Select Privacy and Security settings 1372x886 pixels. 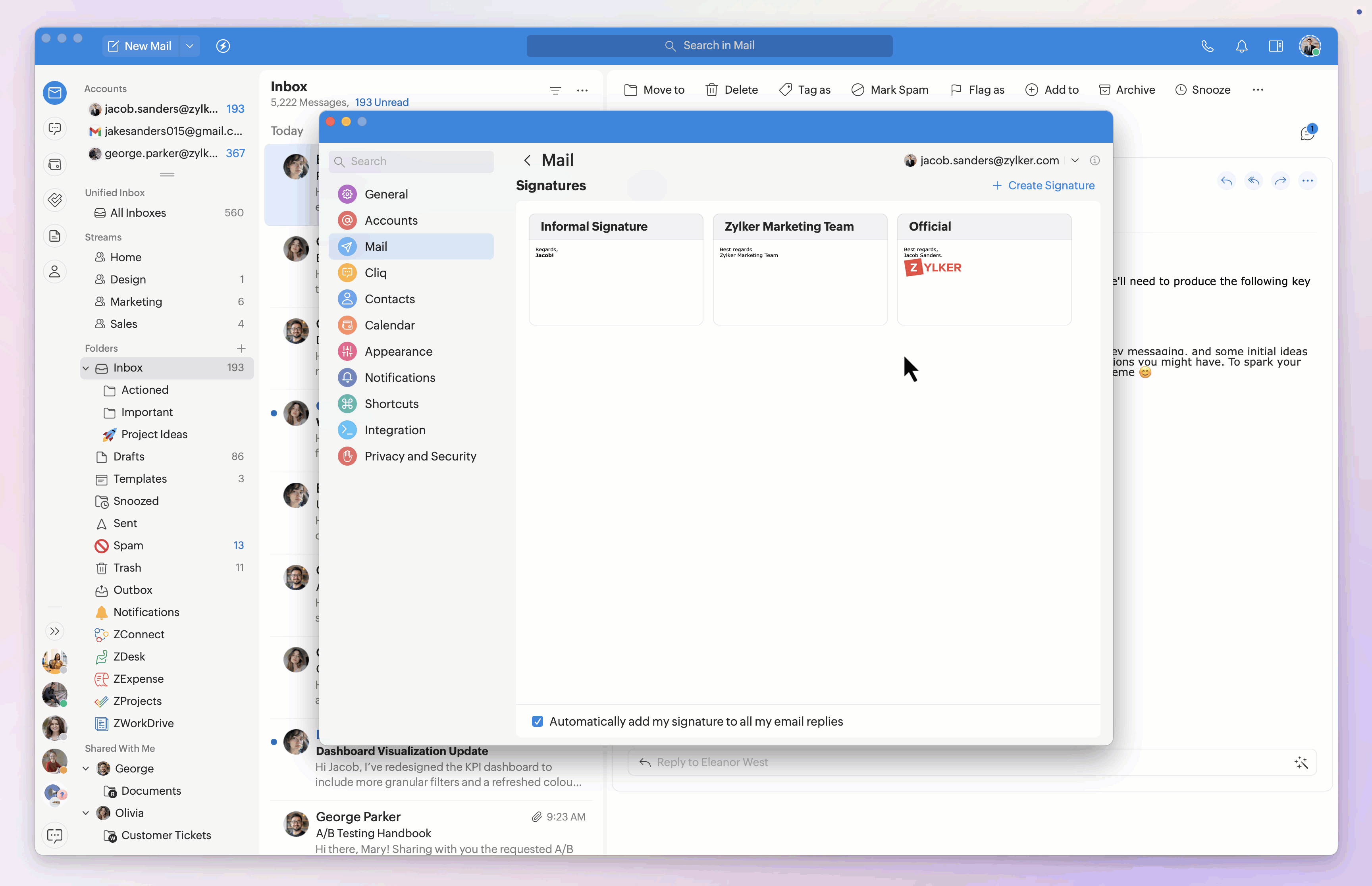click(420, 456)
